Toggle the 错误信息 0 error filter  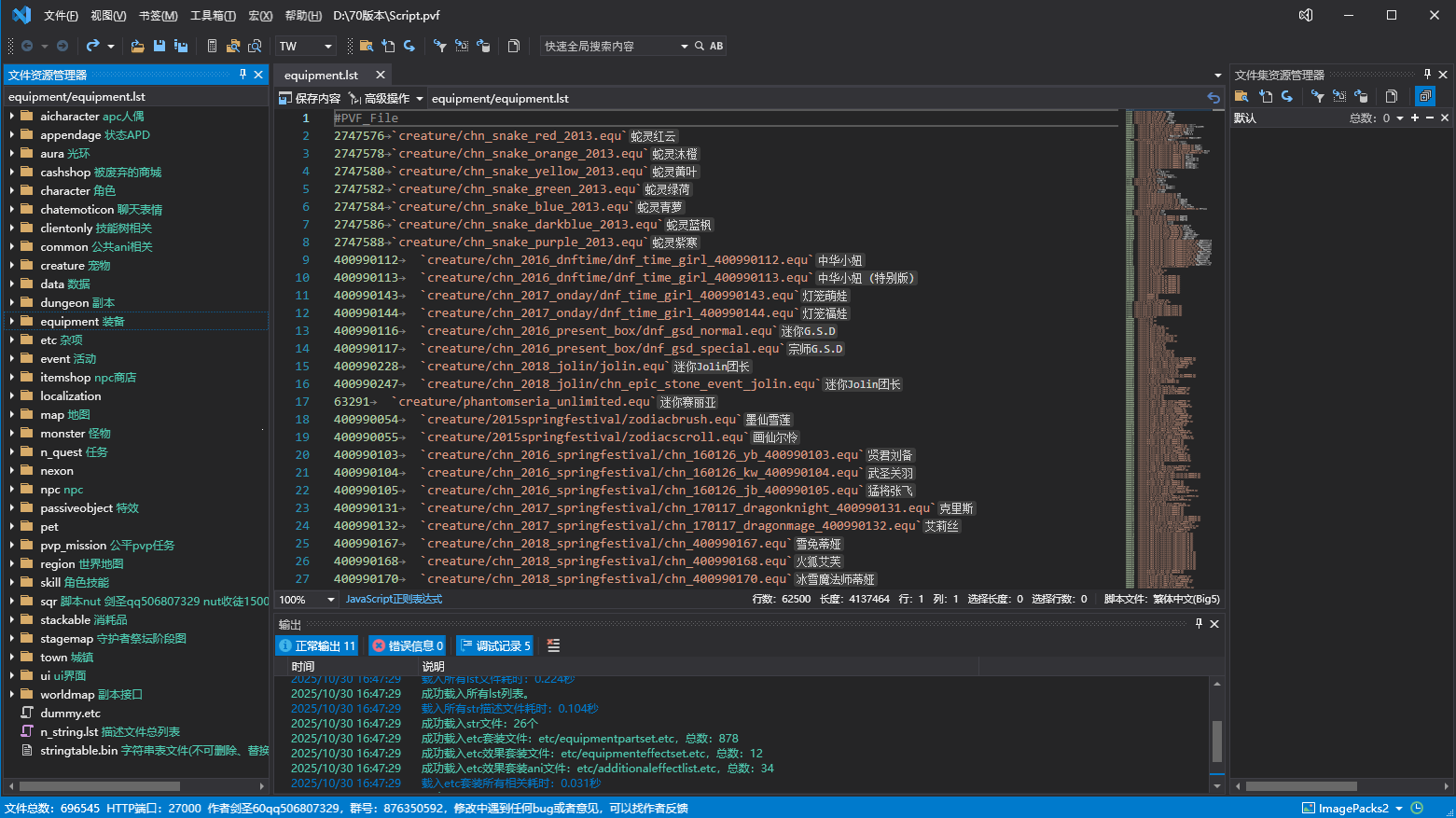click(407, 645)
